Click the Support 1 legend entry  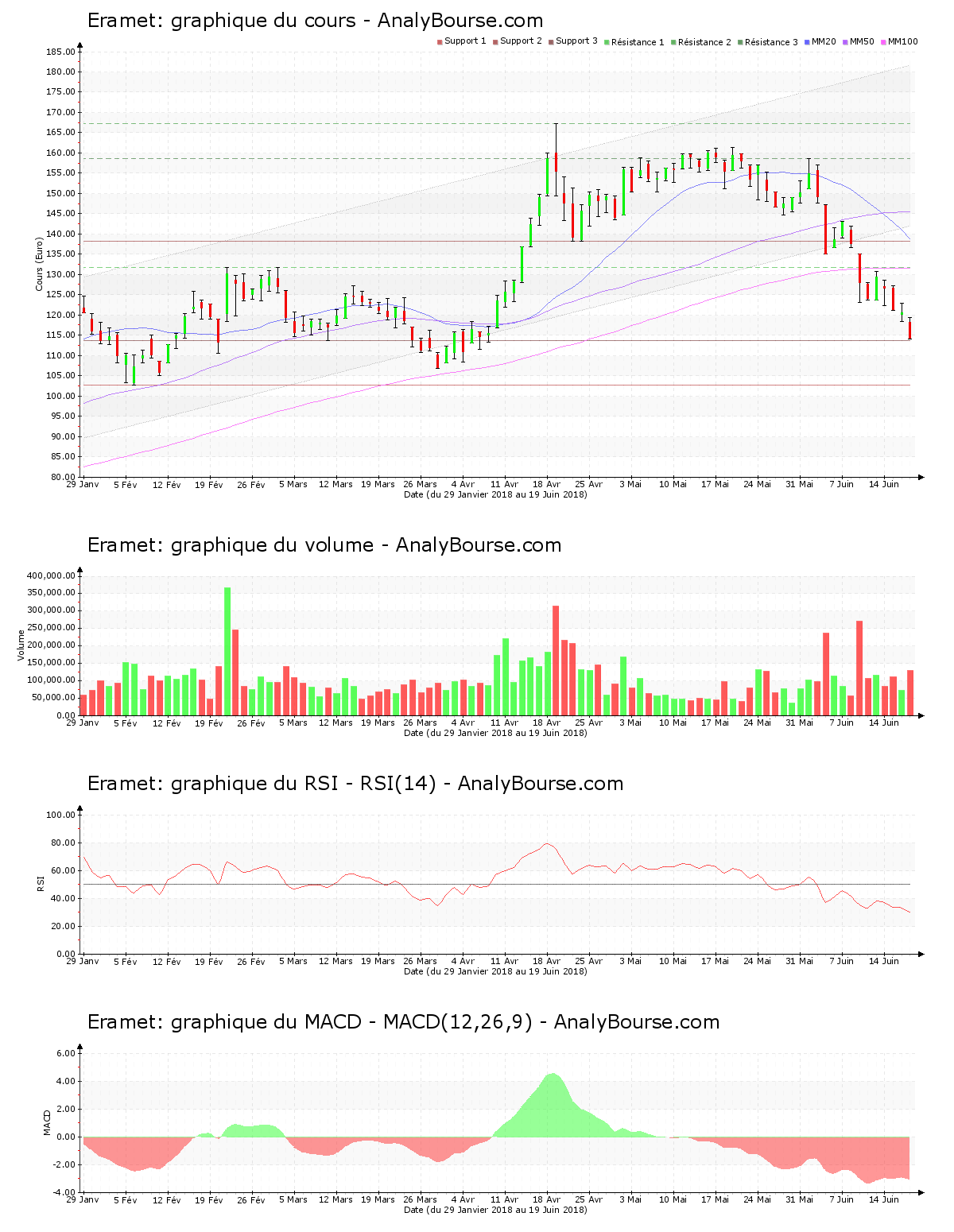462,41
